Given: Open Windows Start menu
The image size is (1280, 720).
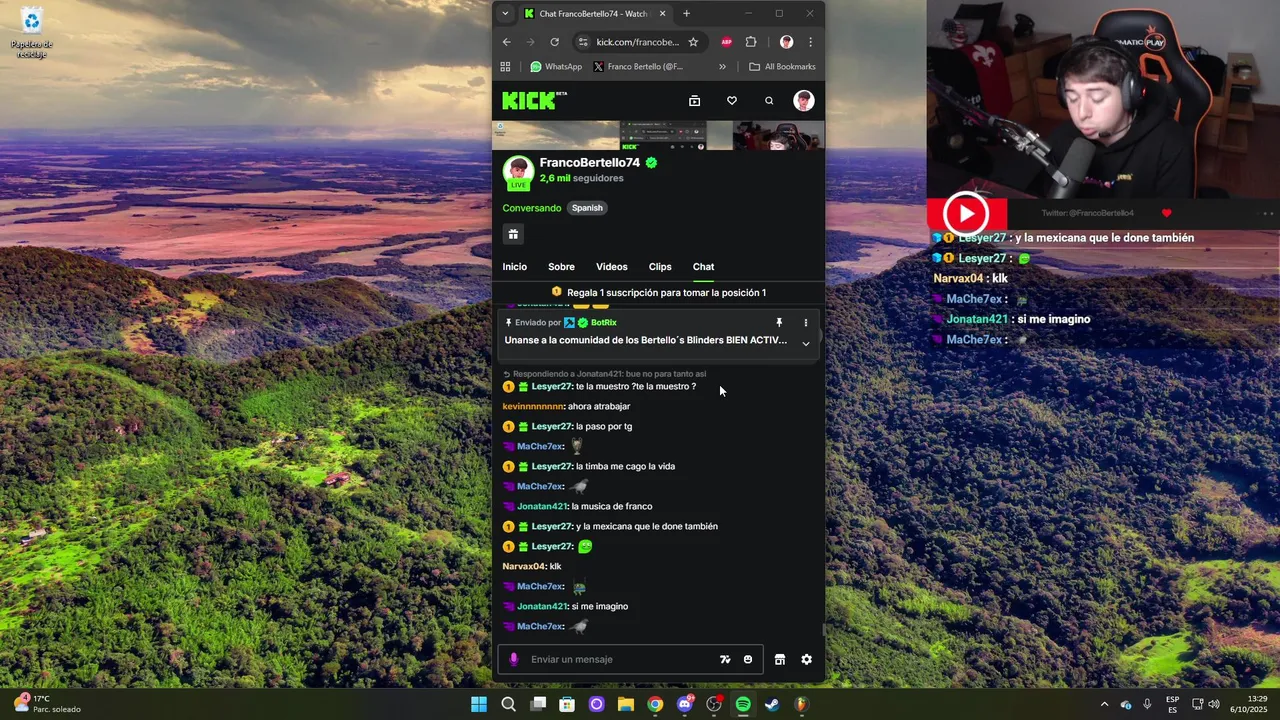Looking at the screenshot, I should tap(479, 704).
